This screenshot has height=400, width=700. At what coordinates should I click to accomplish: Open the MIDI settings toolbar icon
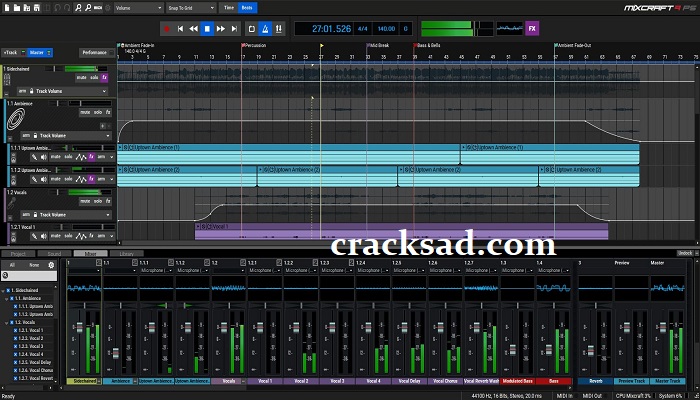[x=98, y=8]
